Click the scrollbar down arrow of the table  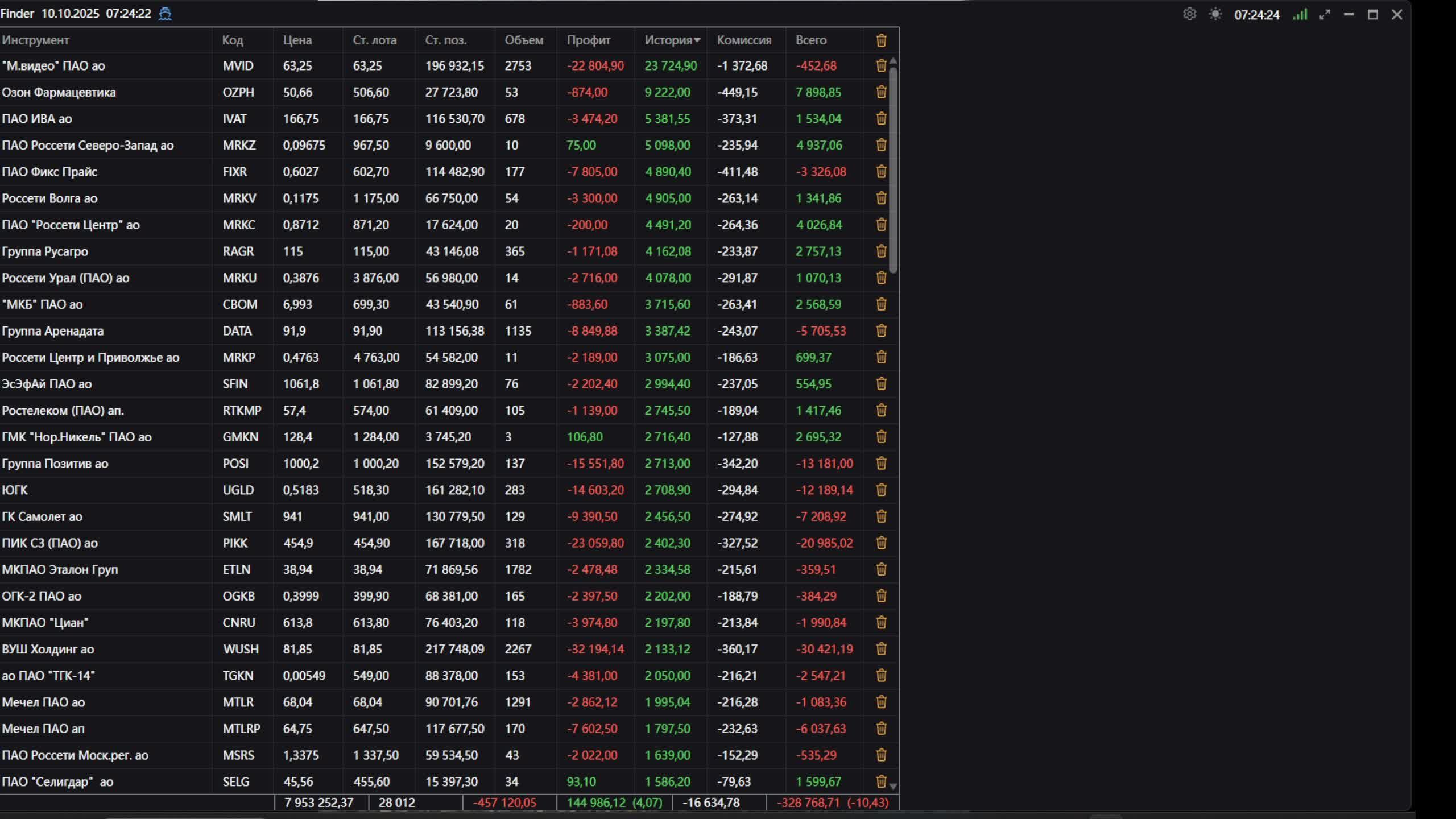click(893, 787)
